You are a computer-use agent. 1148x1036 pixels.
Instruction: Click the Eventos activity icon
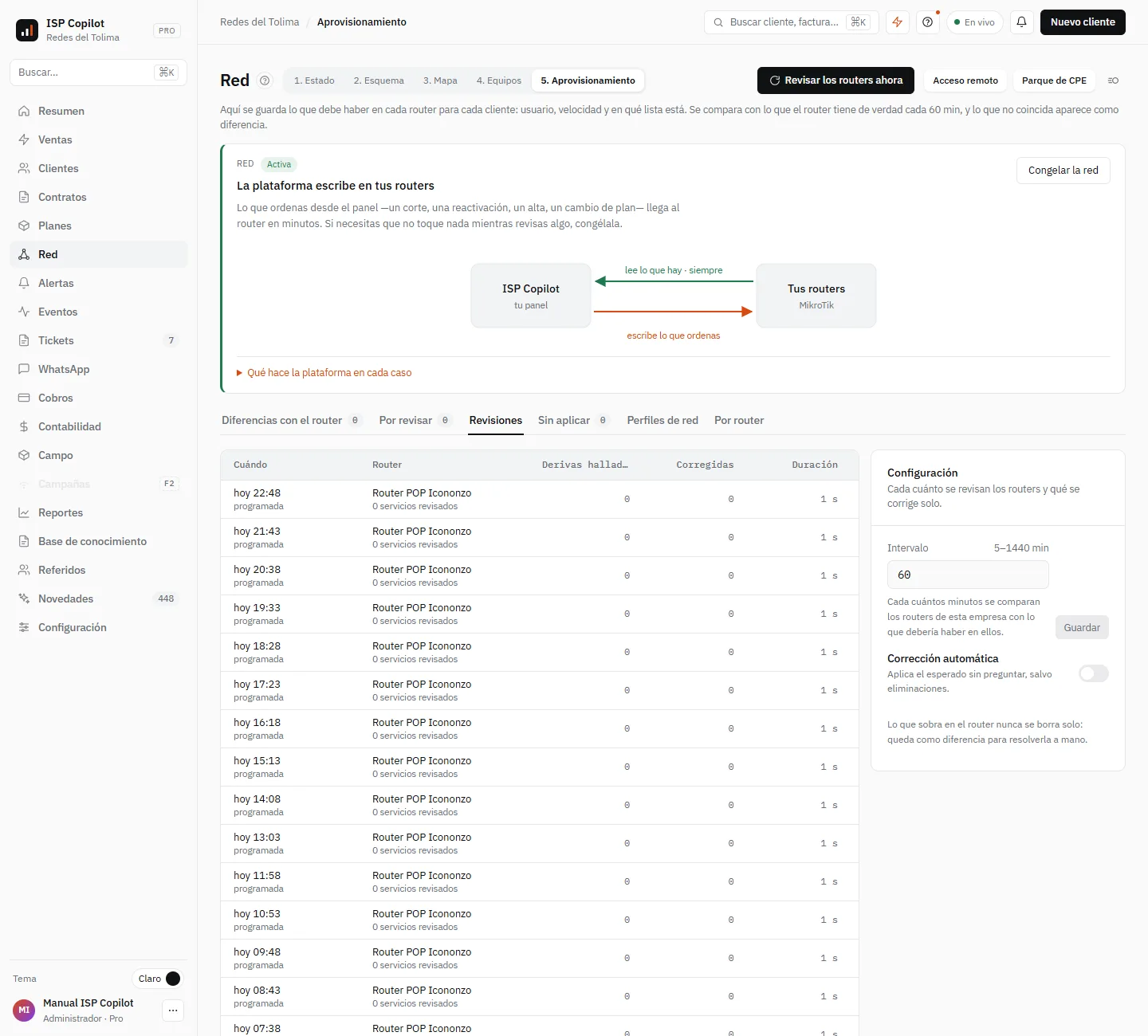[24, 312]
